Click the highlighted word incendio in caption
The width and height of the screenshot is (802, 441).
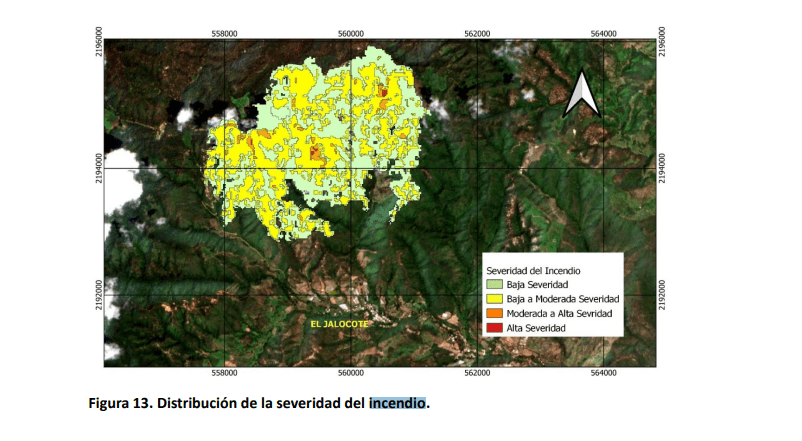click(397, 404)
